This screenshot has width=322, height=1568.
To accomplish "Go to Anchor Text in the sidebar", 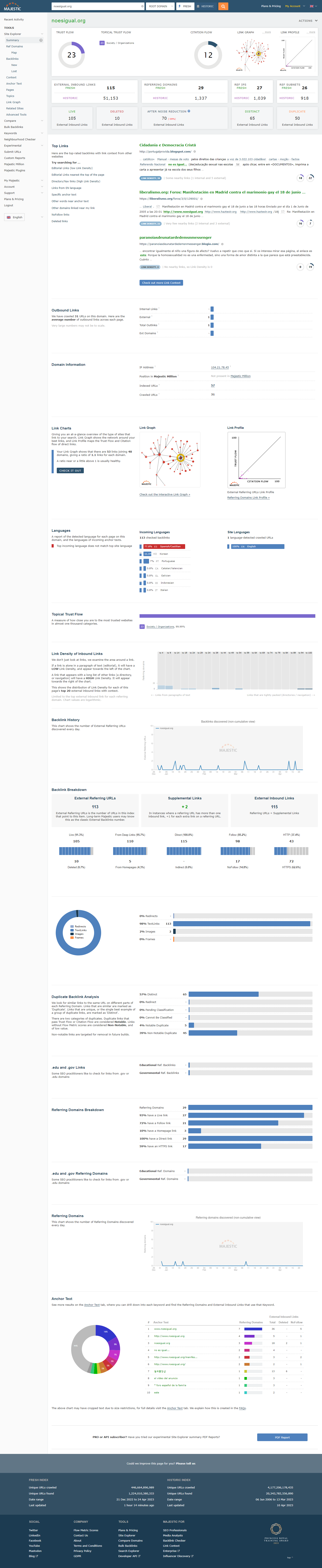I will click(14, 83).
